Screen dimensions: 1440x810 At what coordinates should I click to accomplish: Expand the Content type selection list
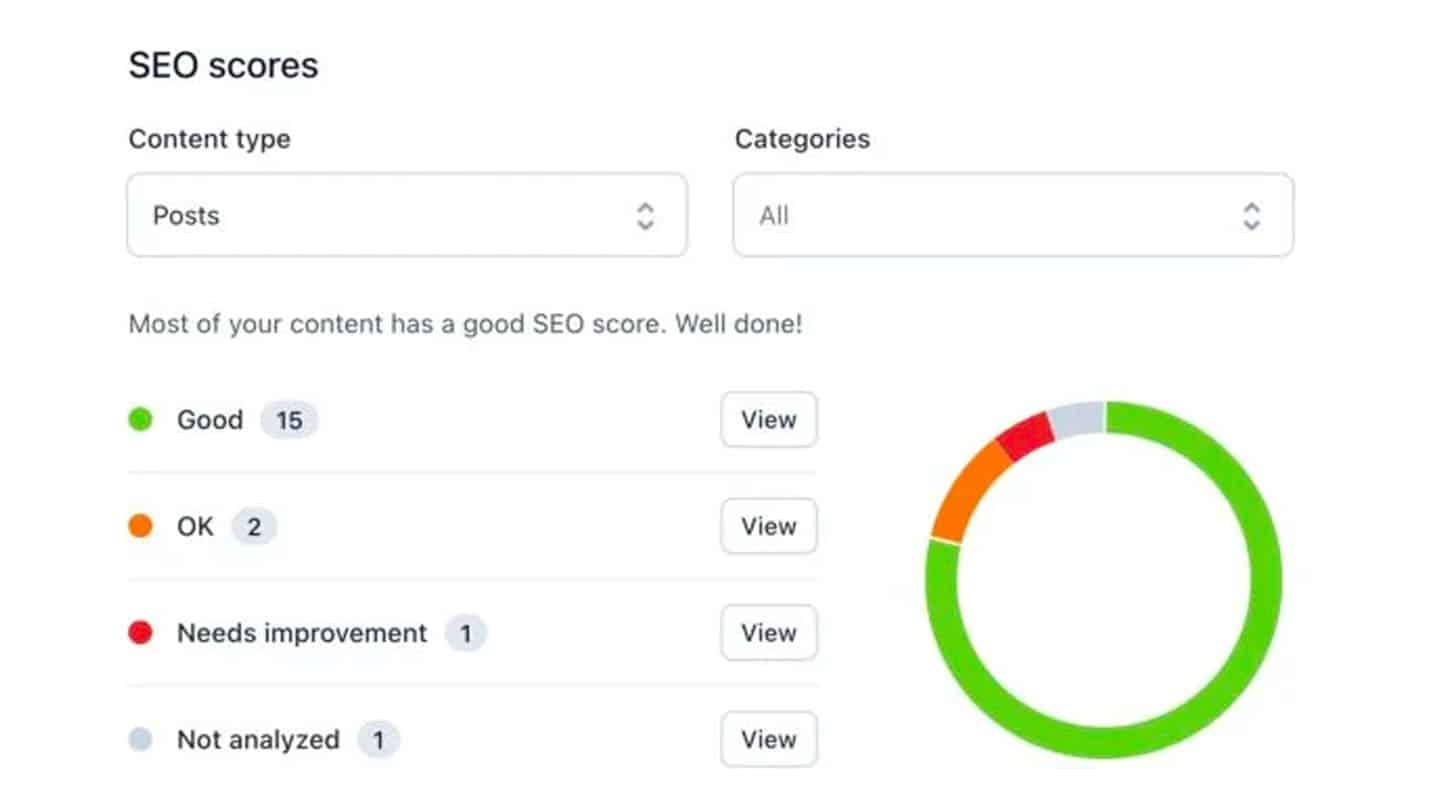pyautogui.click(x=407, y=215)
